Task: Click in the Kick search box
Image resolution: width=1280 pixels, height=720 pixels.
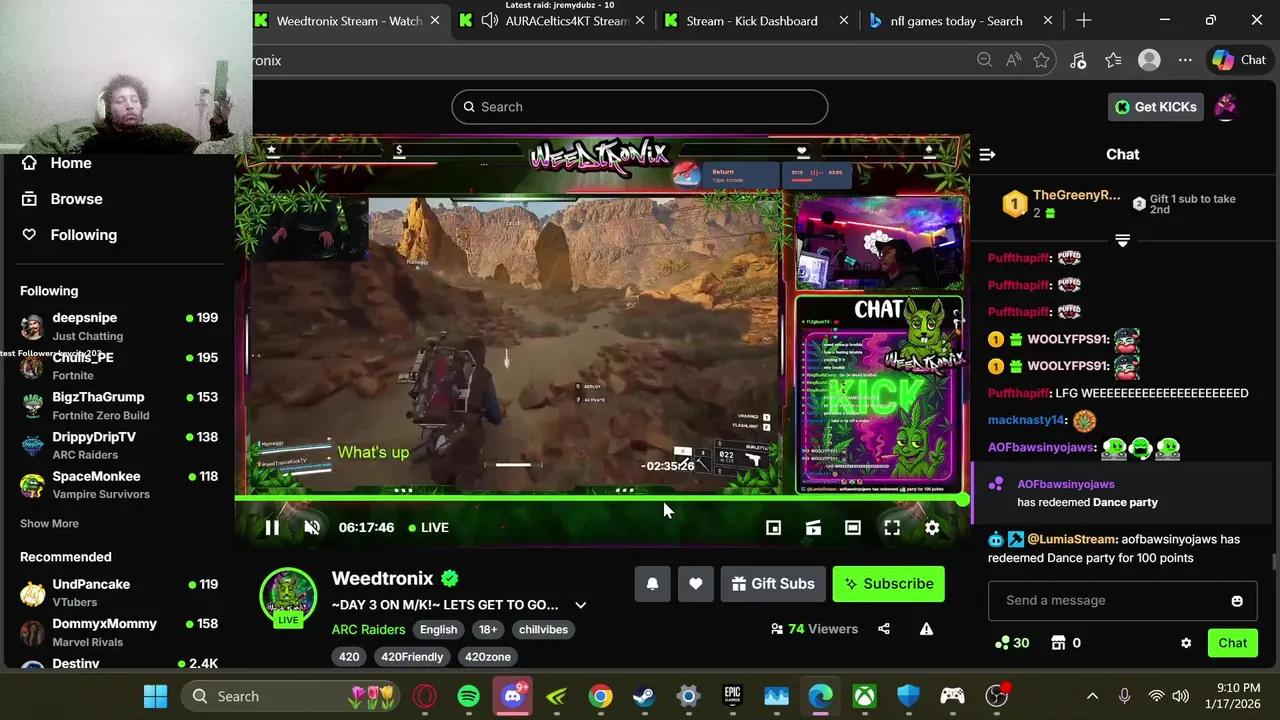Action: (639, 107)
